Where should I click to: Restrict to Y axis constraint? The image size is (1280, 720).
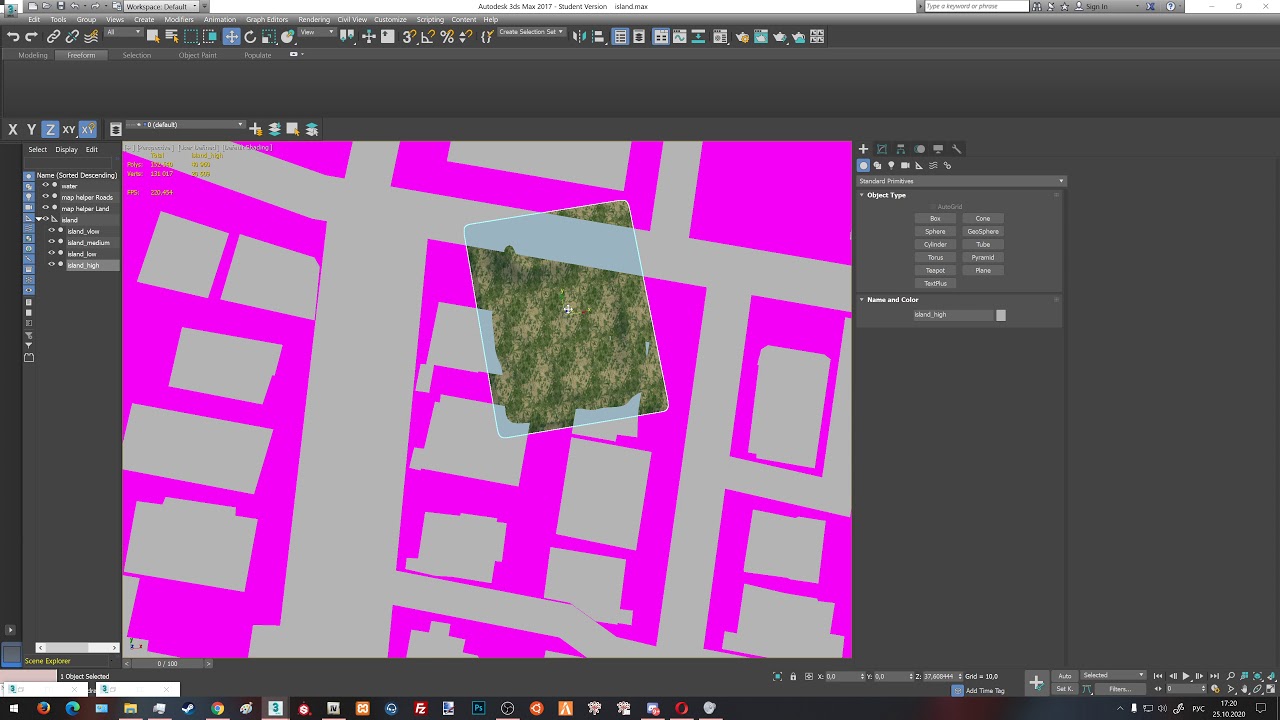(31, 130)
